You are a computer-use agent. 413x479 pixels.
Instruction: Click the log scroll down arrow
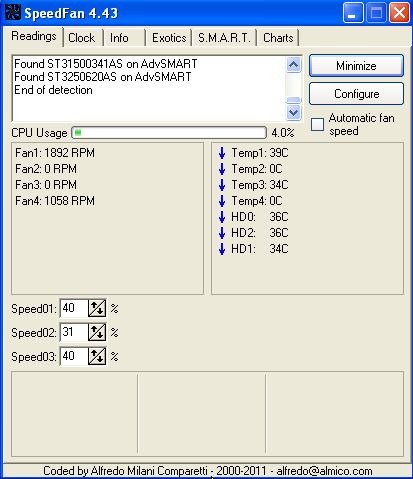tap(293, 112)
